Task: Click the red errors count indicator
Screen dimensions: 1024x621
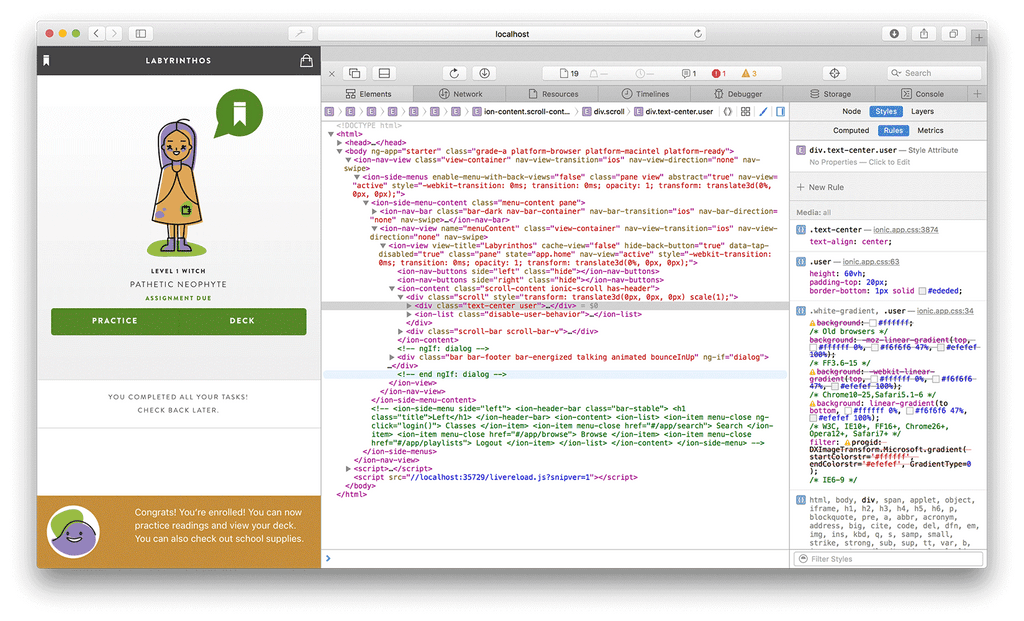Action: 719,73
